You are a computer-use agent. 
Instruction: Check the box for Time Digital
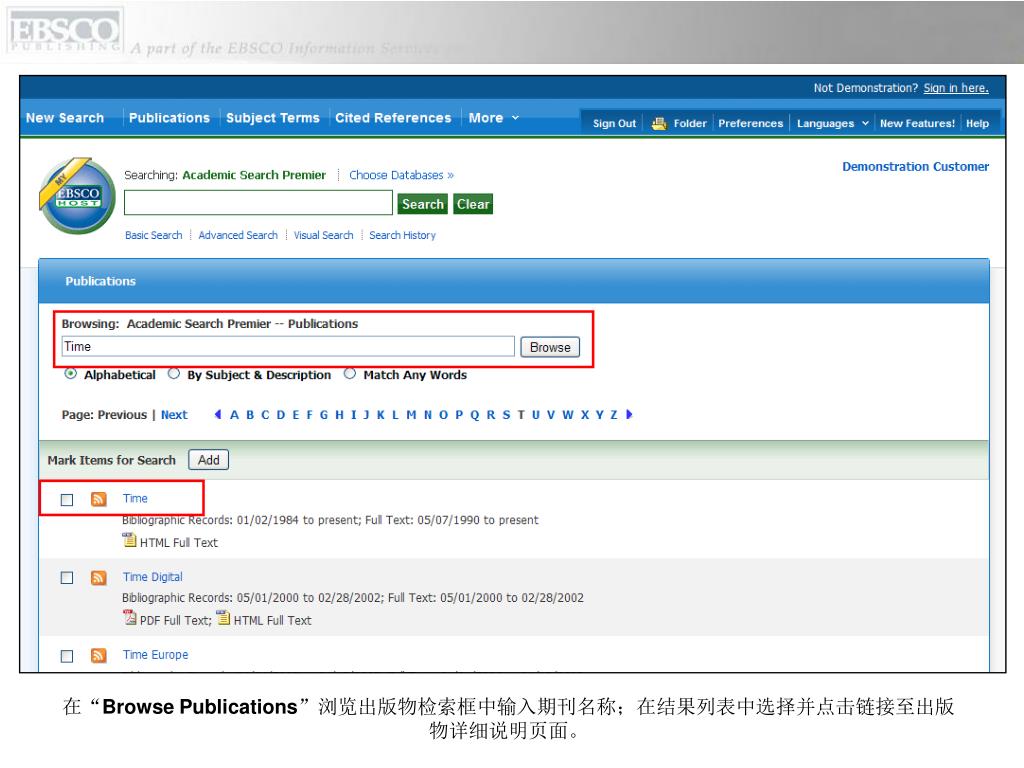tap(67, 578)
